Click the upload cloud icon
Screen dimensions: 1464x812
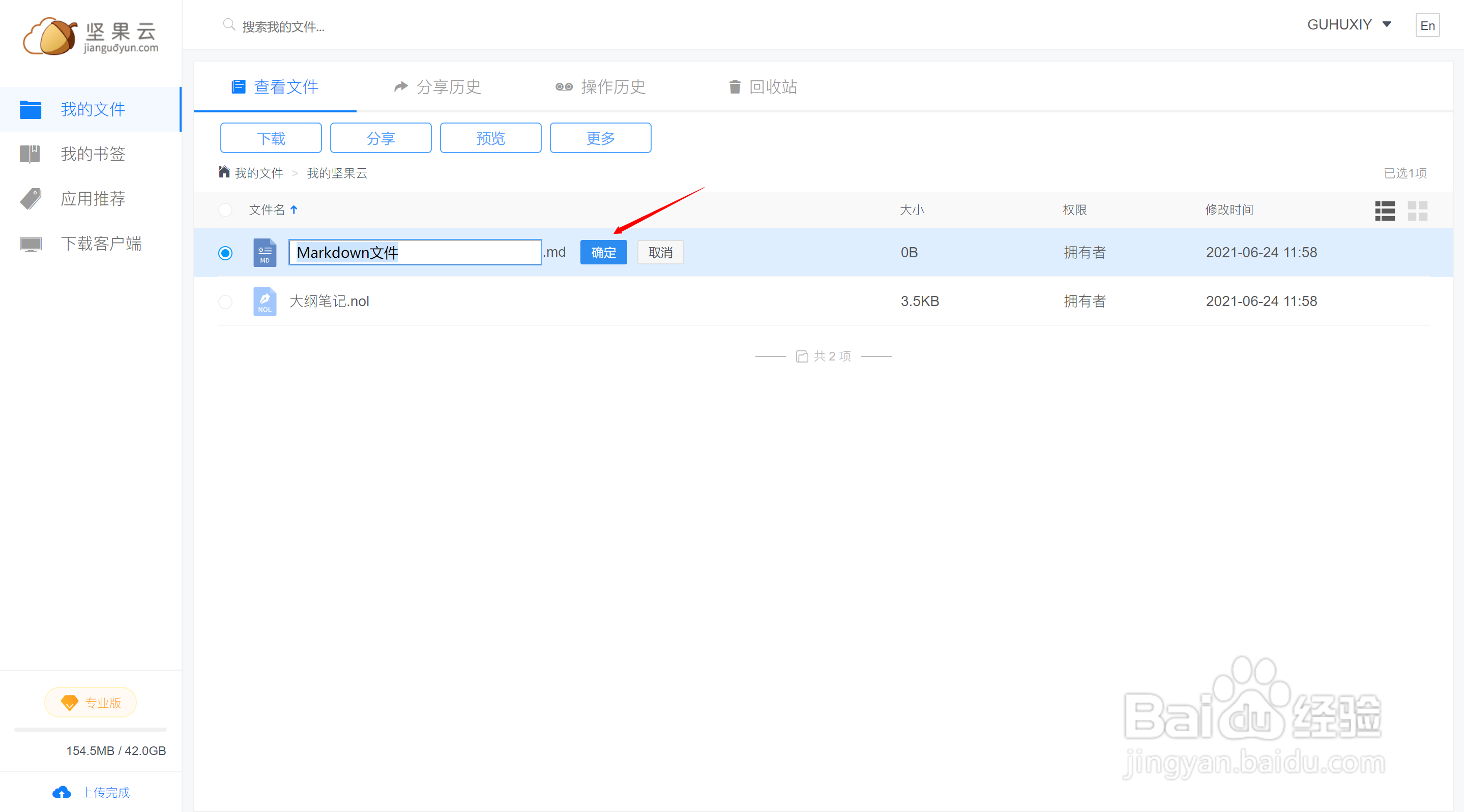coord(62,792)
